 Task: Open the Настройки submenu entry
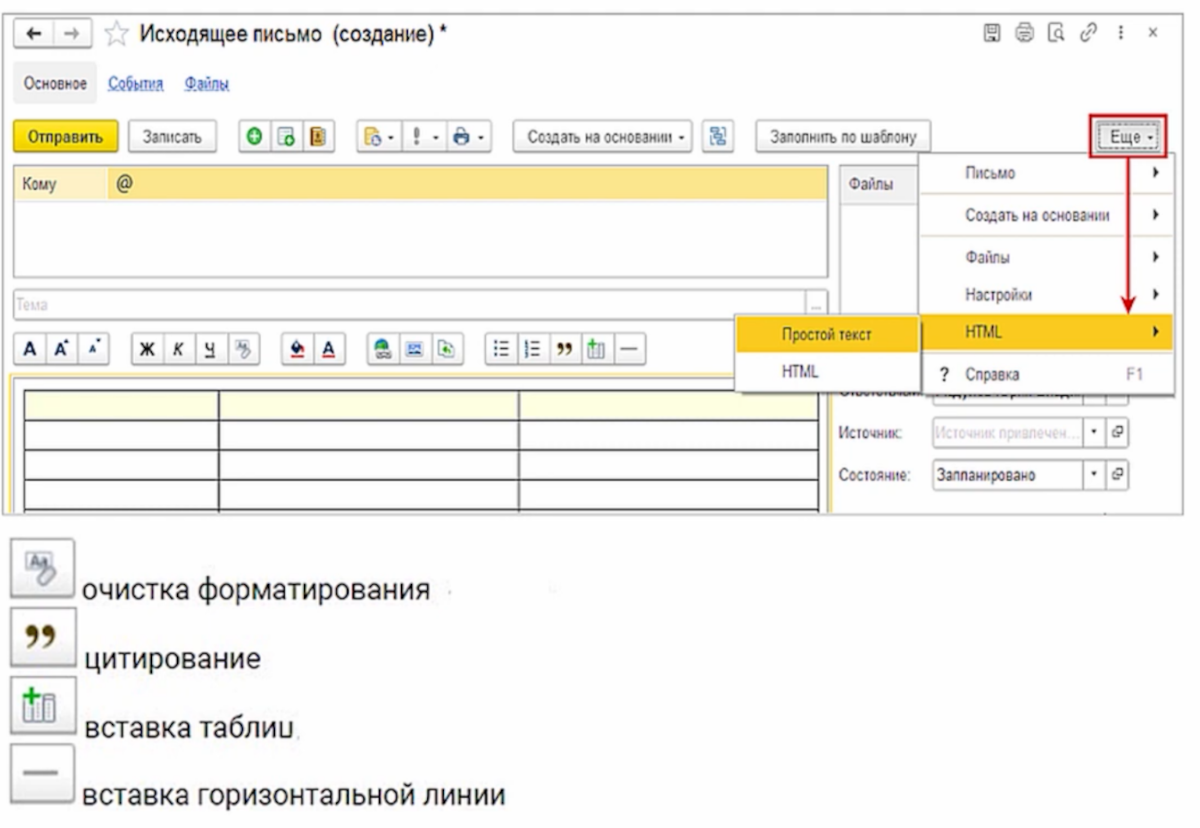coord(1045,295)
